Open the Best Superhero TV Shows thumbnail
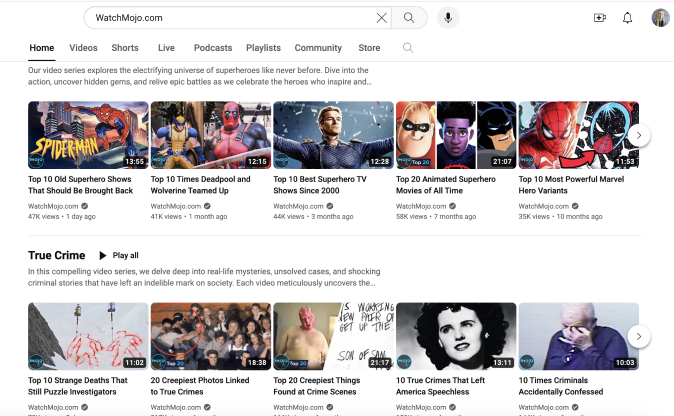 334,135
